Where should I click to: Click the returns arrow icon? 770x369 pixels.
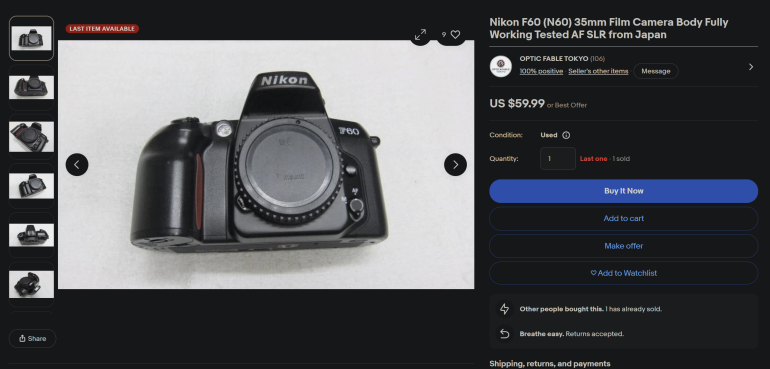(504, 334)
